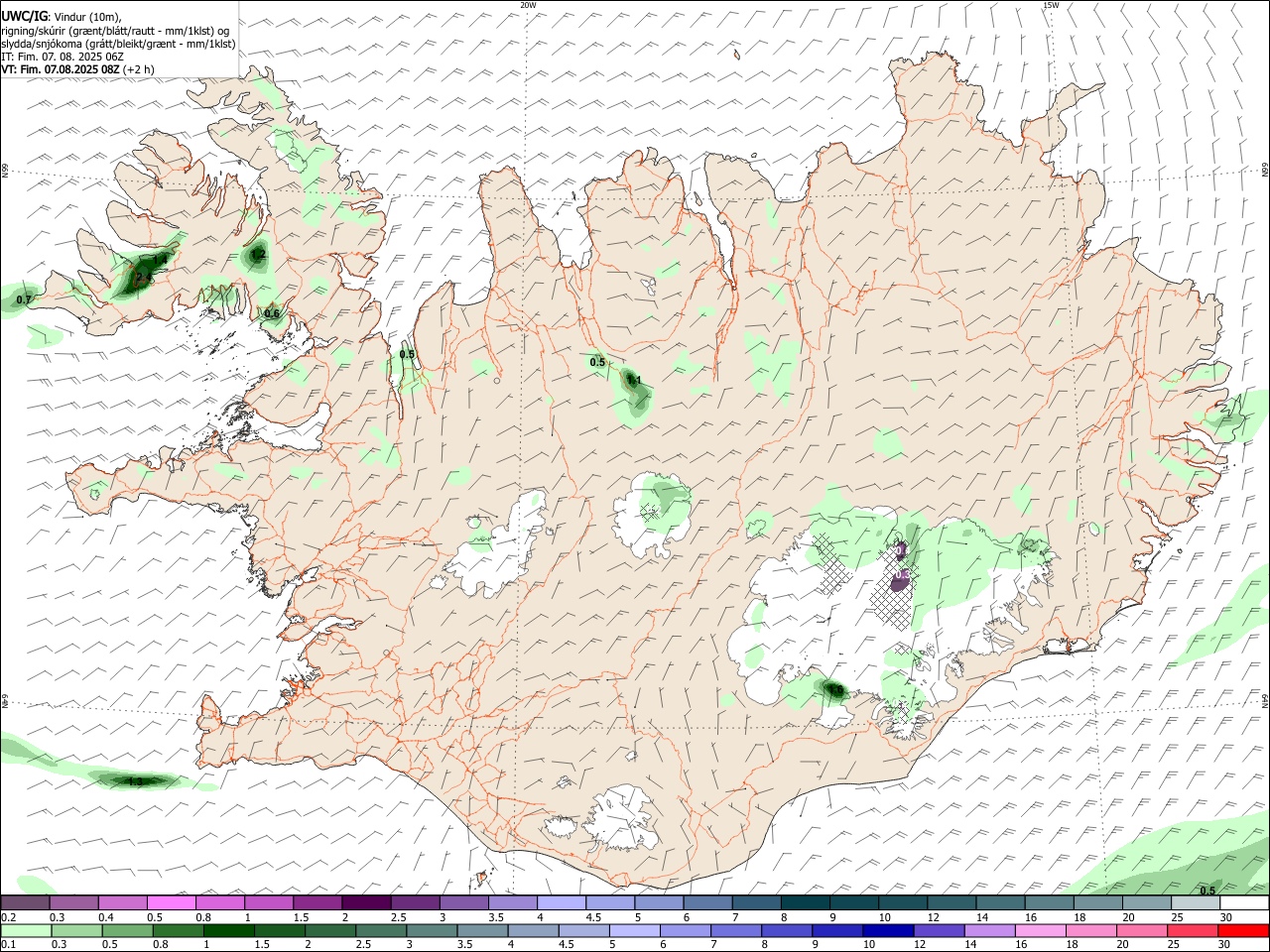Click the 1.1 precipitation value in north-central Iceland
Screen dimensions: 1270x952
click(634, 380)
